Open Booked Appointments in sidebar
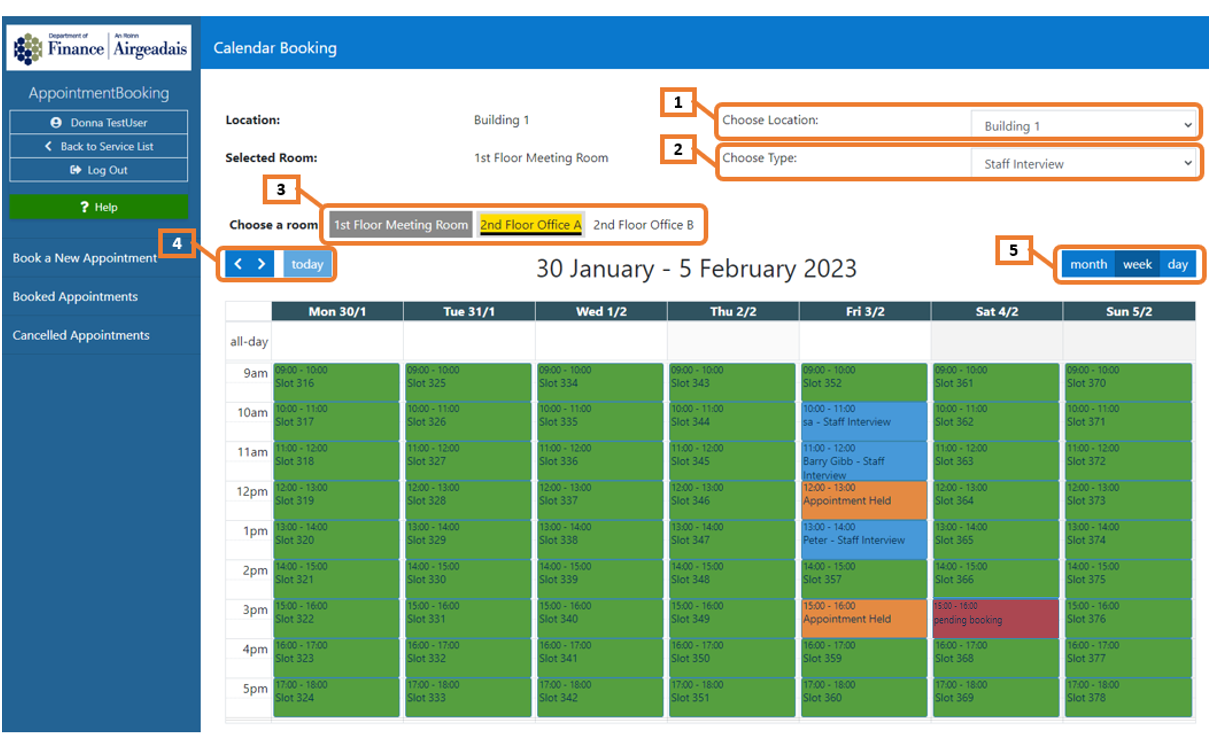Image resolution: width=1212 pixels, height=750 pixels. point(75,297)
